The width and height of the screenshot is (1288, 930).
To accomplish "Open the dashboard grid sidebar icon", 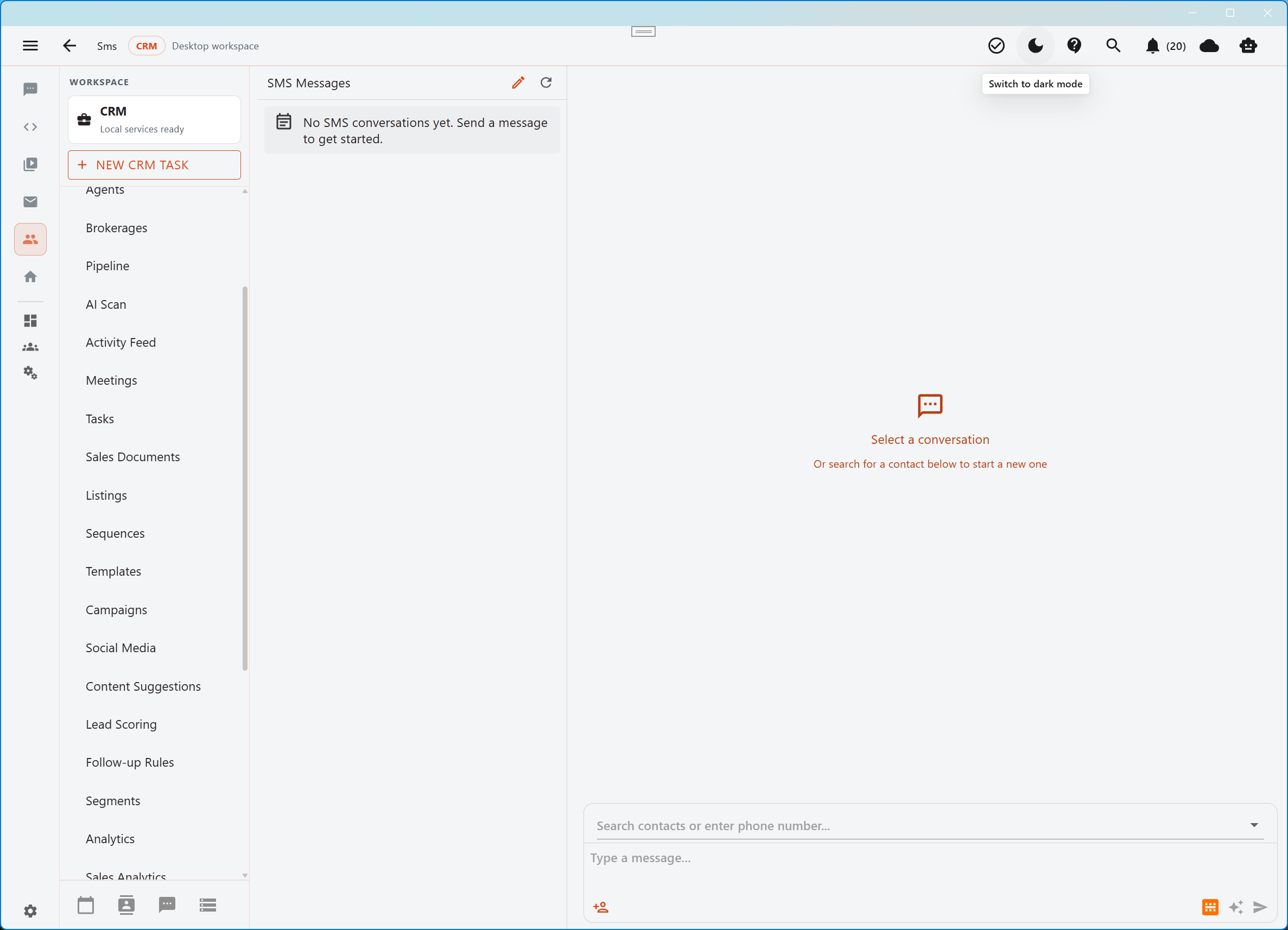I will 30,321.
